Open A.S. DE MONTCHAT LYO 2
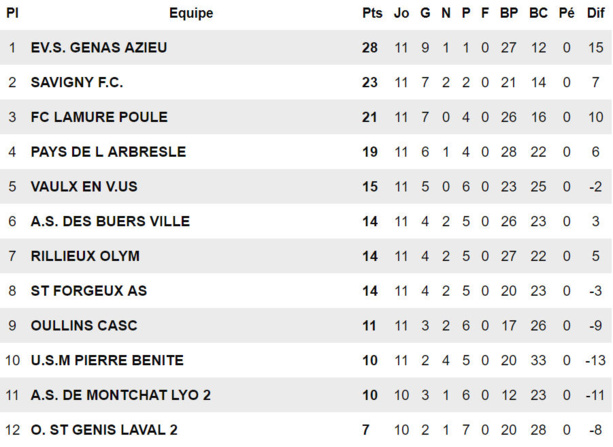Screen dimensions: 613x447 click(120, 395)
